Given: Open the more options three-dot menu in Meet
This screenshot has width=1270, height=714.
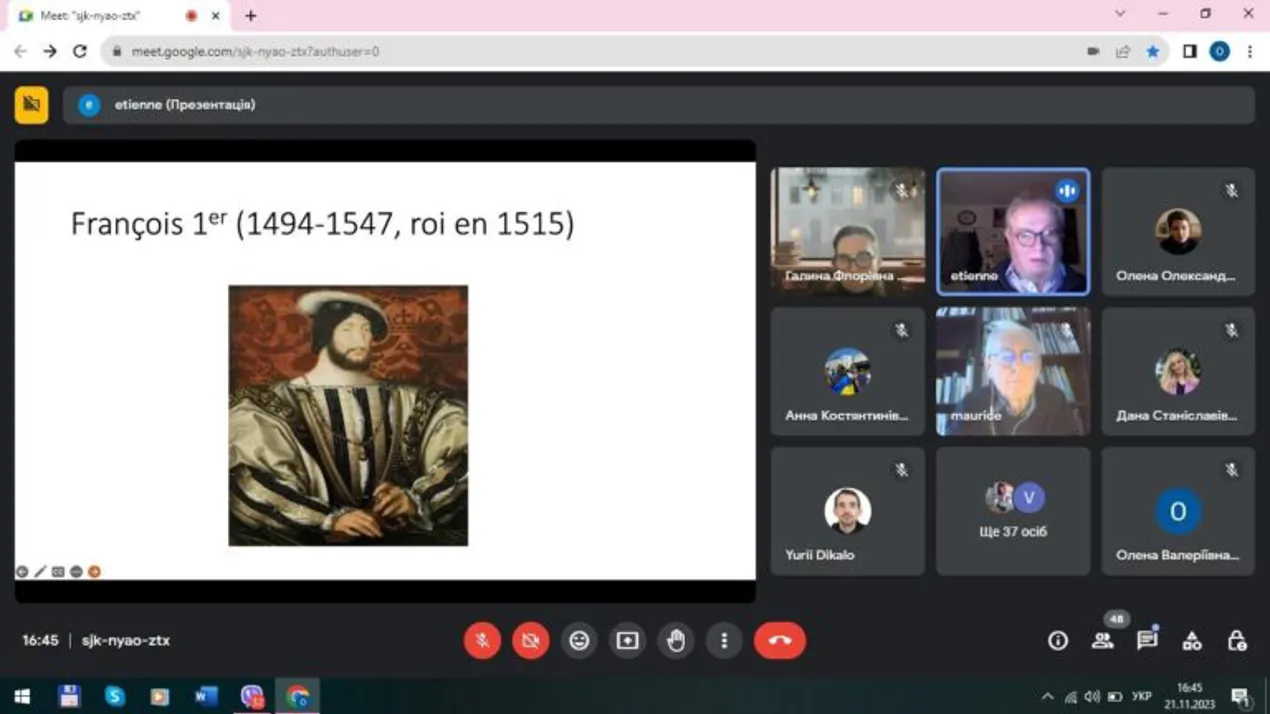Looking at the screenshot, I should click(724, 641).
